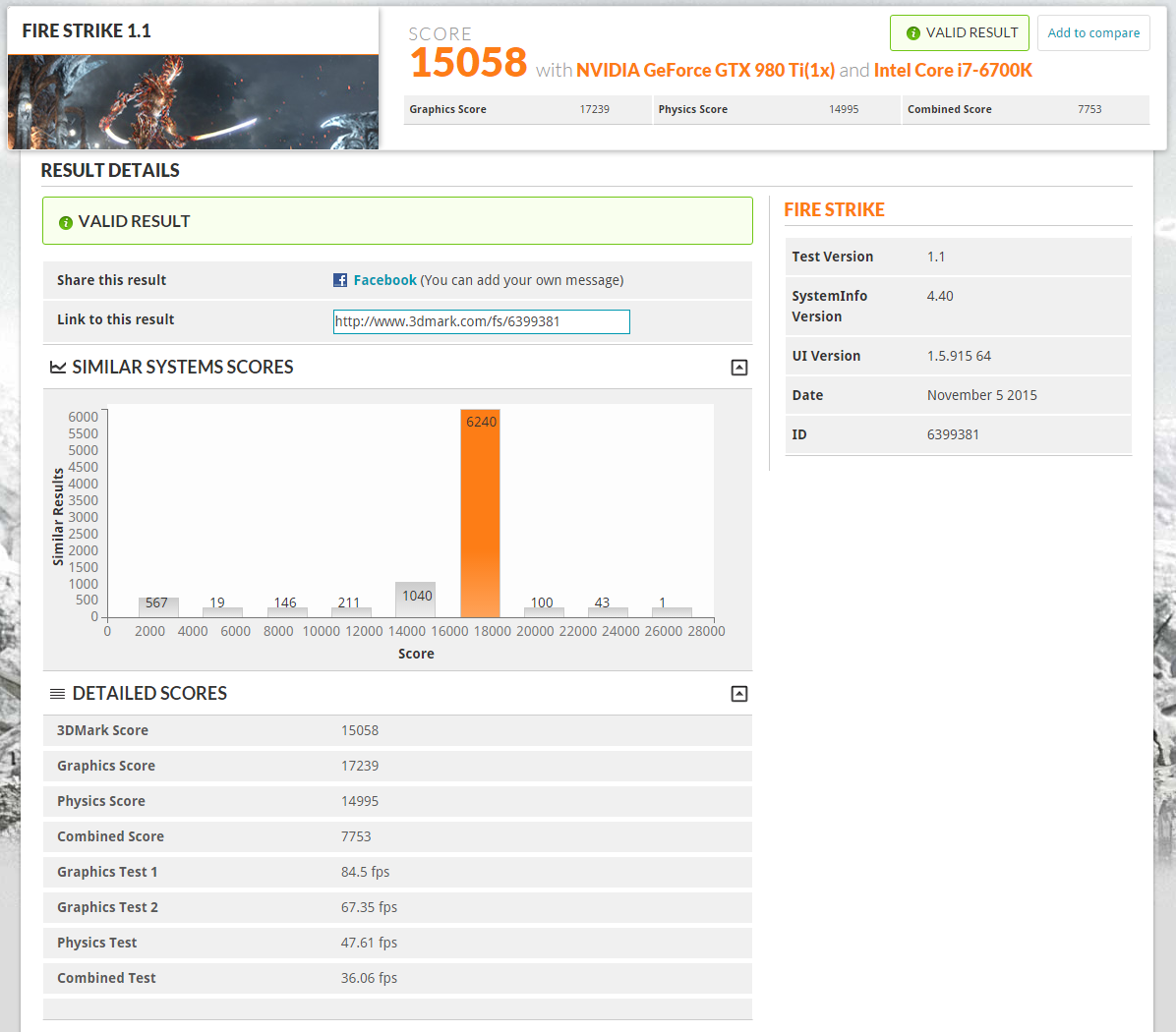
Task: Click the Combined Score row in Detailed Scores
Action: pyautogui.click(x=397, y=836)
